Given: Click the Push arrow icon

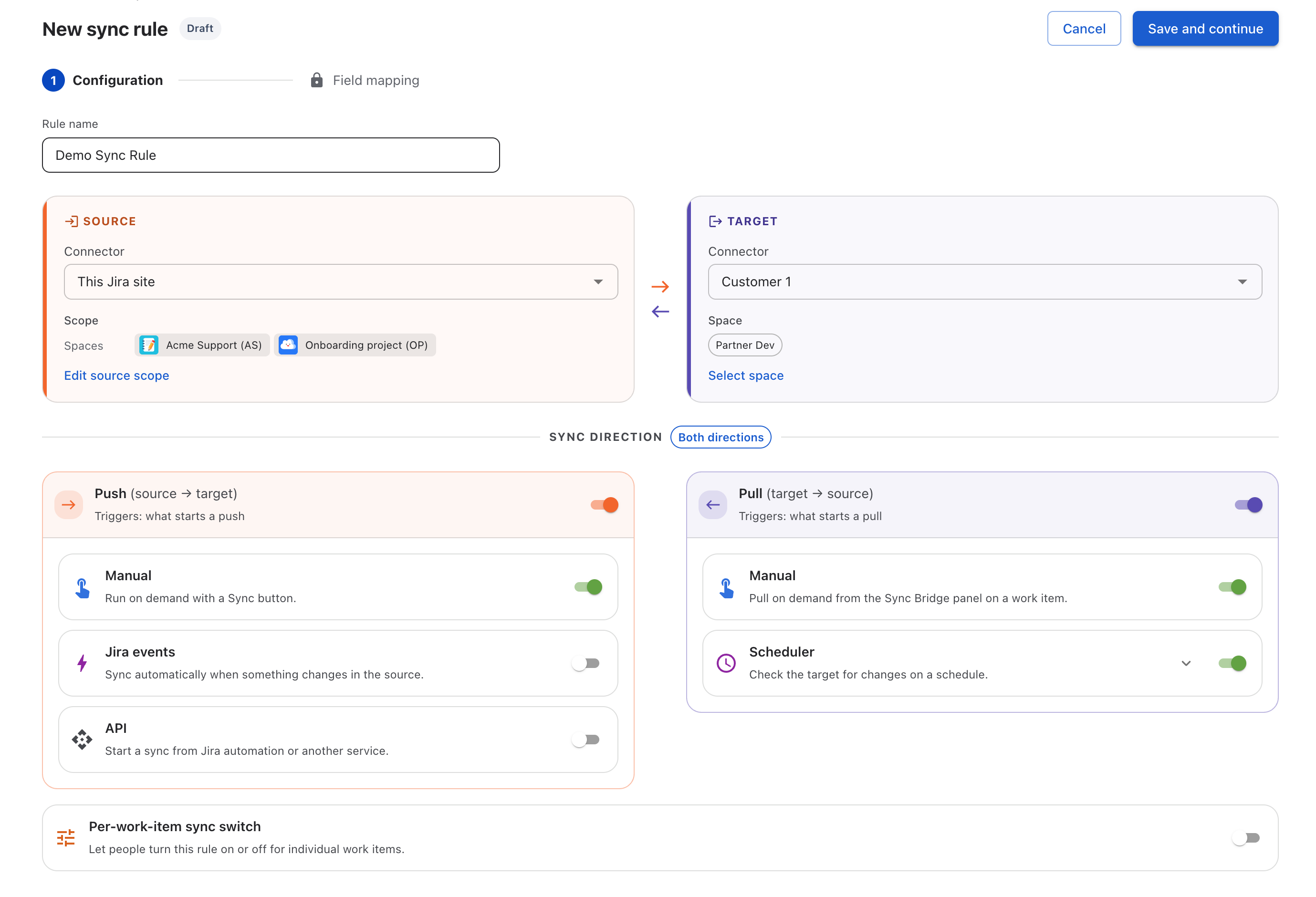Looking at the screenshot, I should click(x=69, y=505).
